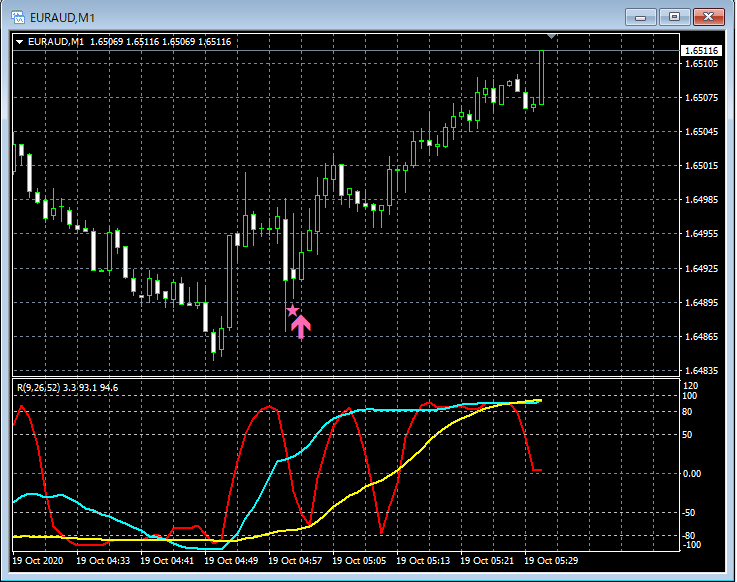Click the 19 Oct 05:21 time label
The width and height of the screenshot is (737, 582).
(487, 561)
